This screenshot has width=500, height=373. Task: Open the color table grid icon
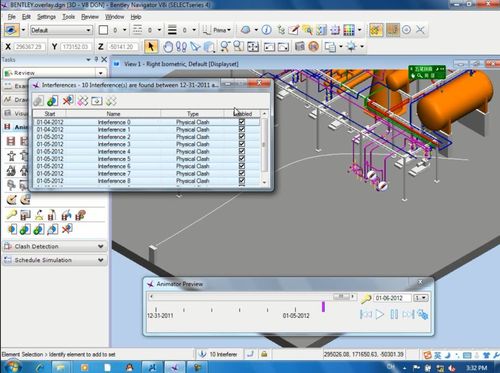tap(349, 30)
